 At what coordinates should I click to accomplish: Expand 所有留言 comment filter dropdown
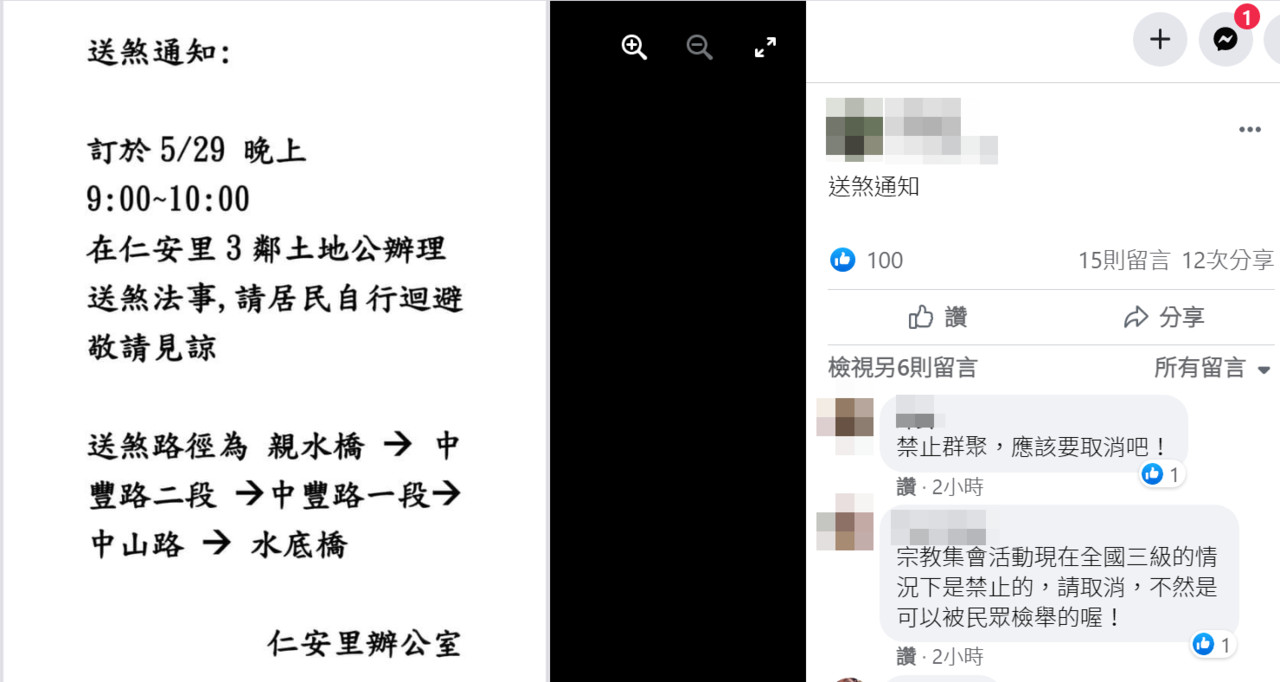click(x=1213, y=368)
